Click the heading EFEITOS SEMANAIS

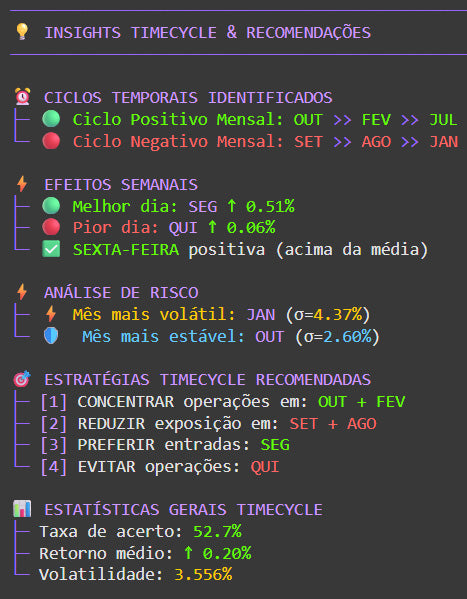tap(121, 185)
